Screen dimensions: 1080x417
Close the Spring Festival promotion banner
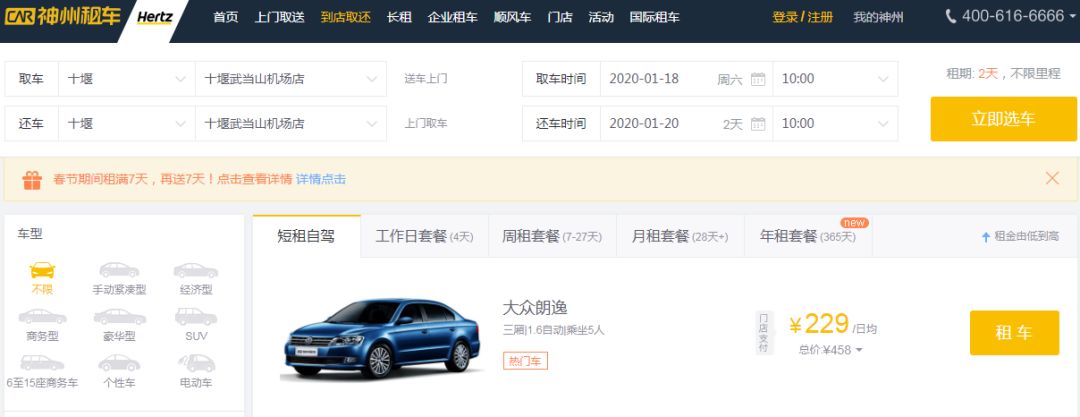pyautogui.click(x=1052, y=179)
